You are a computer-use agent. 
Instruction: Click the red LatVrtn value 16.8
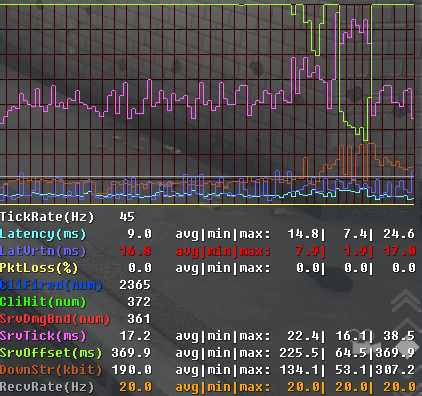[x=135, y=251]
